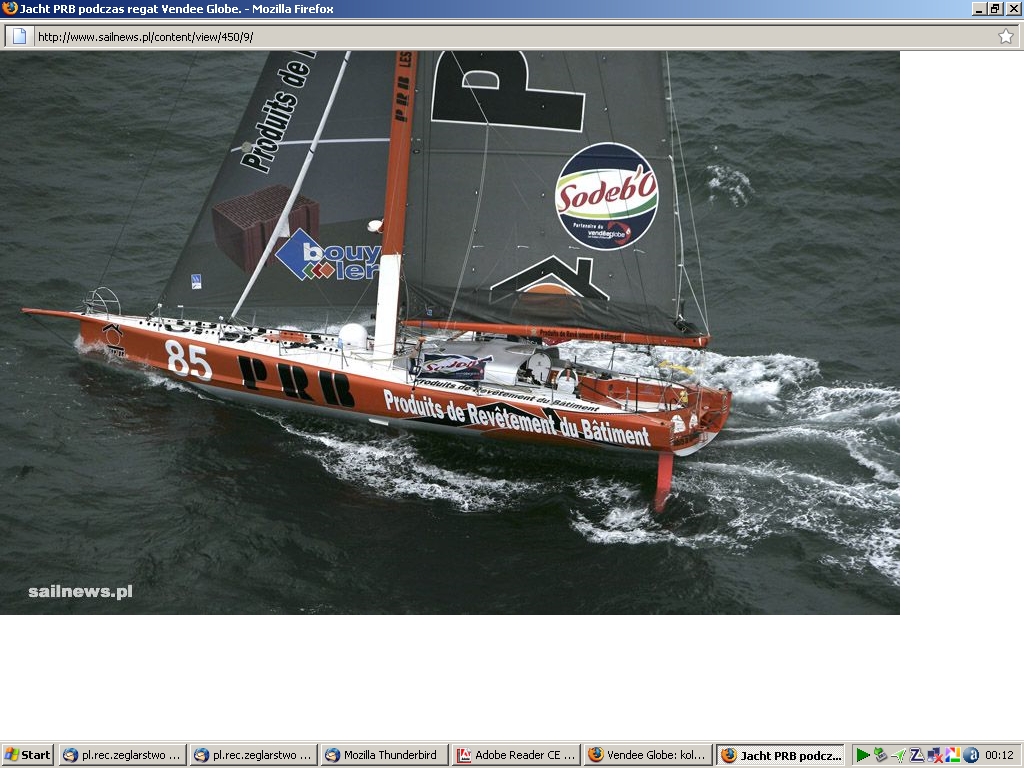
Task: Click the blue 'a' circle tray icon
Action: click(970, 755)
